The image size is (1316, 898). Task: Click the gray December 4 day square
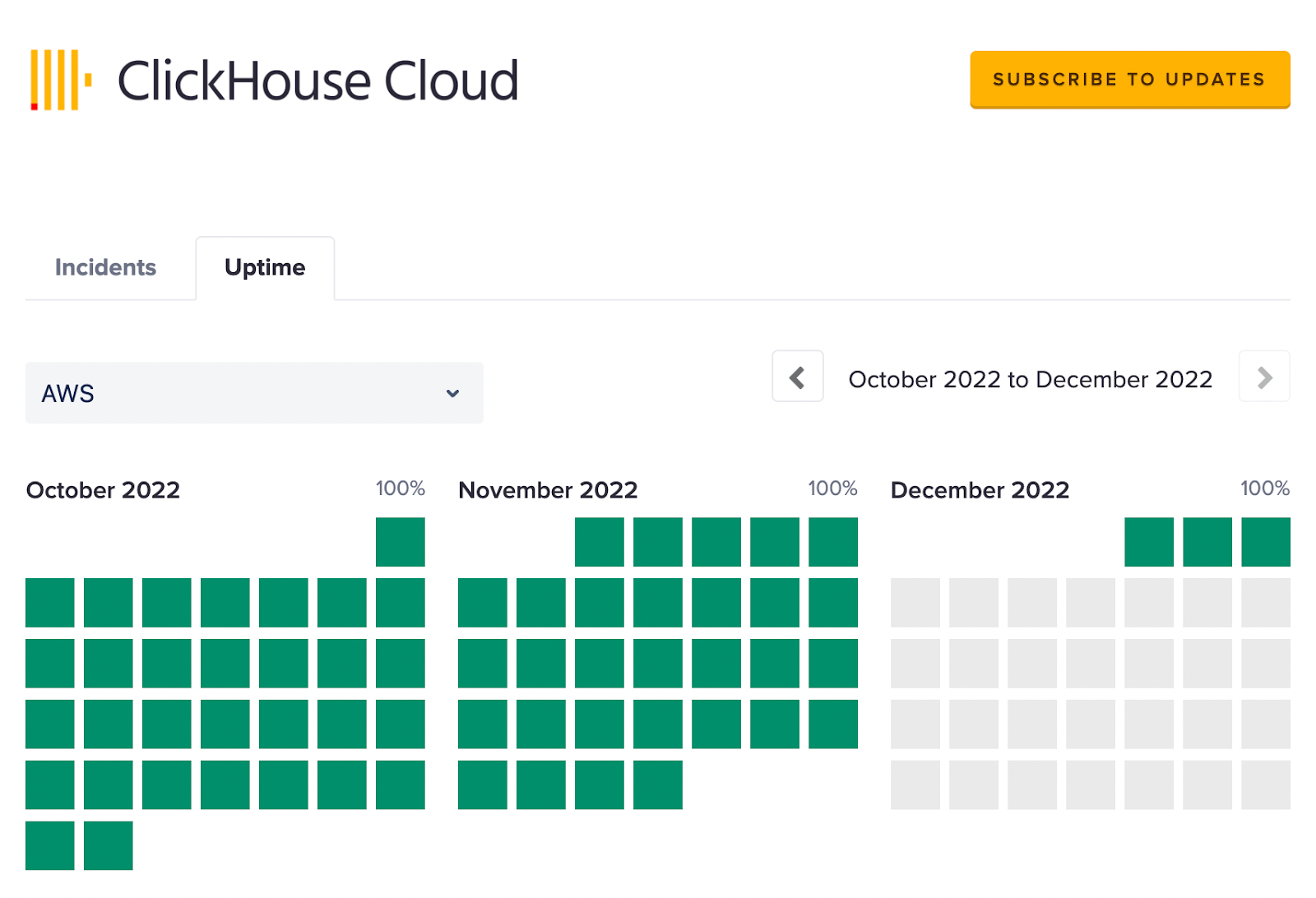pos(915,603)
